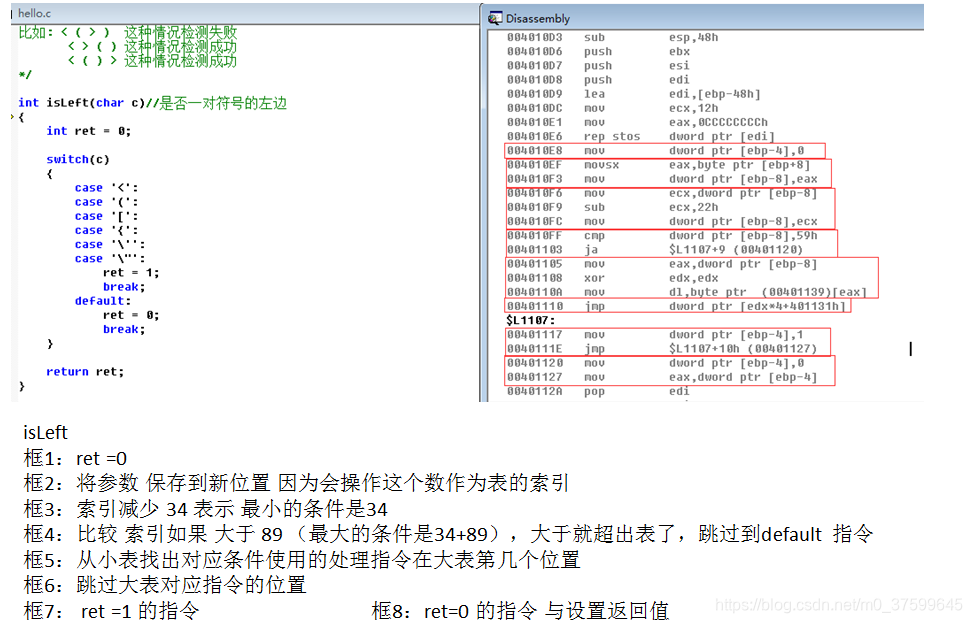Screen dimensions: 972x623
Task: Click the $L1107: label in Disassembly
Action: click(x=531, y=320)
